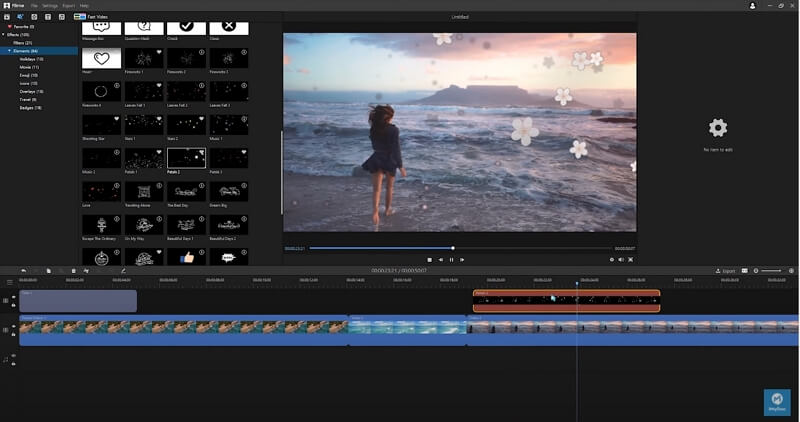
Task: Open the crop tool in timeline toolbar
Action: (x=86, y=271)
